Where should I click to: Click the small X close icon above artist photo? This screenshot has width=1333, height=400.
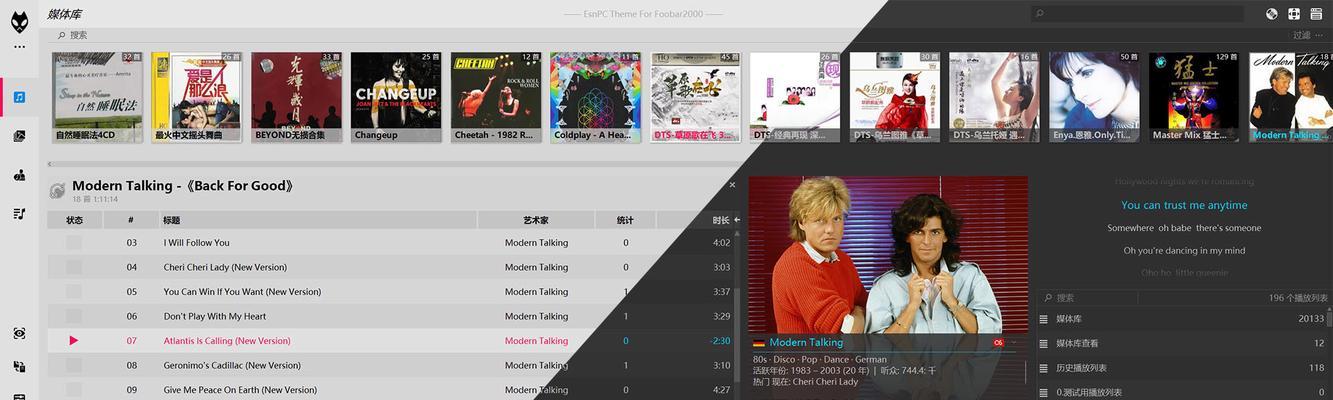[732, 185]
